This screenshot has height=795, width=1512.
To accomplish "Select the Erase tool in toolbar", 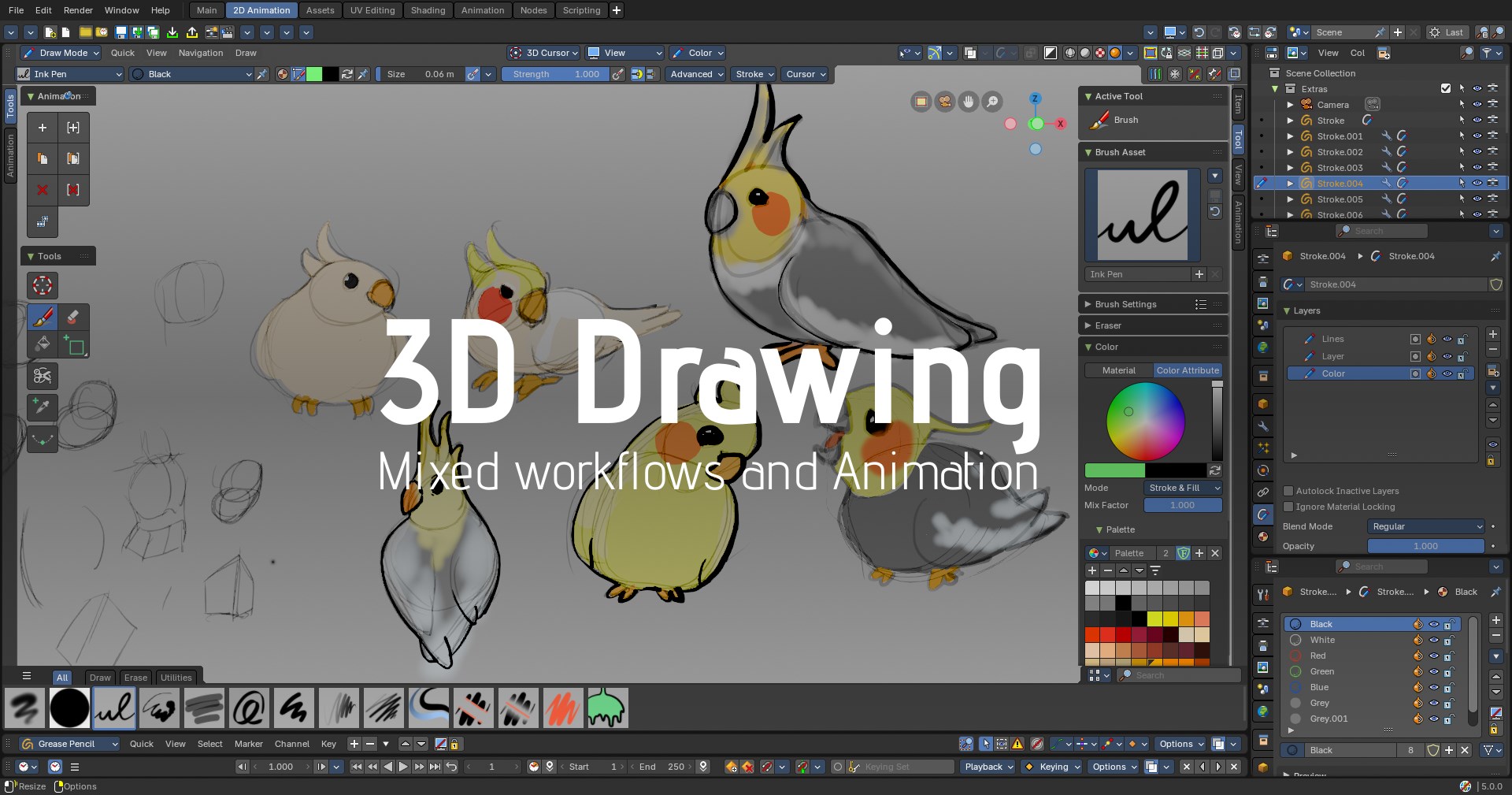I will click(73, 318).
